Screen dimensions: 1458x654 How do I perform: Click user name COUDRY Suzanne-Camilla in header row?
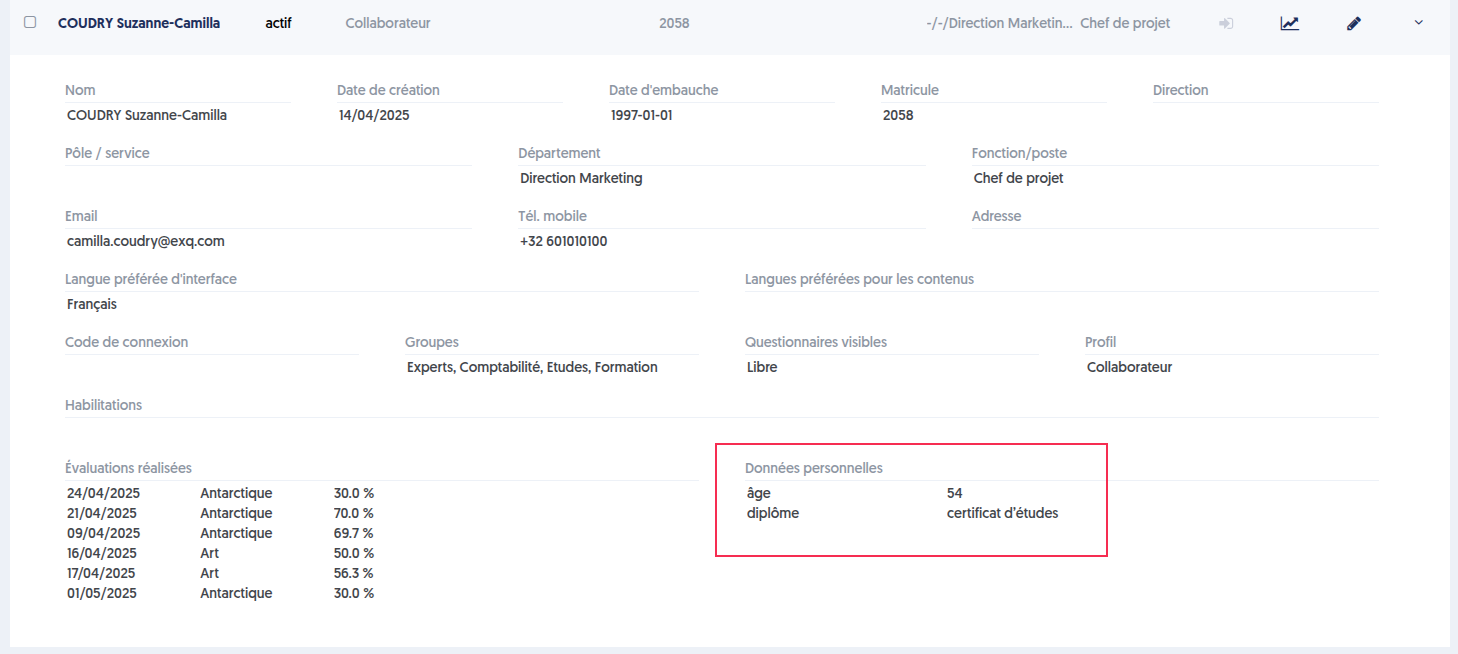pyautogui.click(x=139, y=22)
